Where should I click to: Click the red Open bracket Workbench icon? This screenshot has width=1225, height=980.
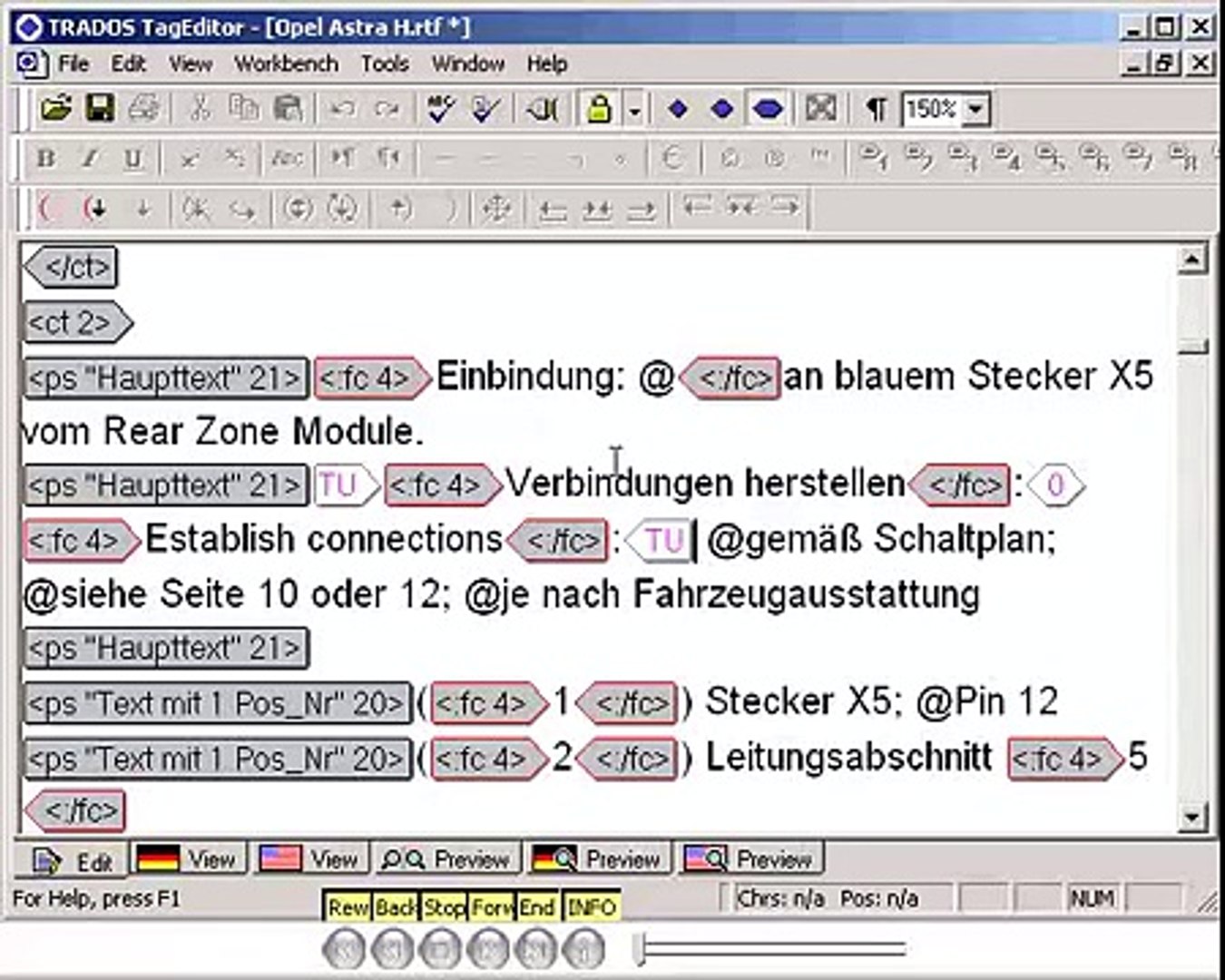(49, 209)
